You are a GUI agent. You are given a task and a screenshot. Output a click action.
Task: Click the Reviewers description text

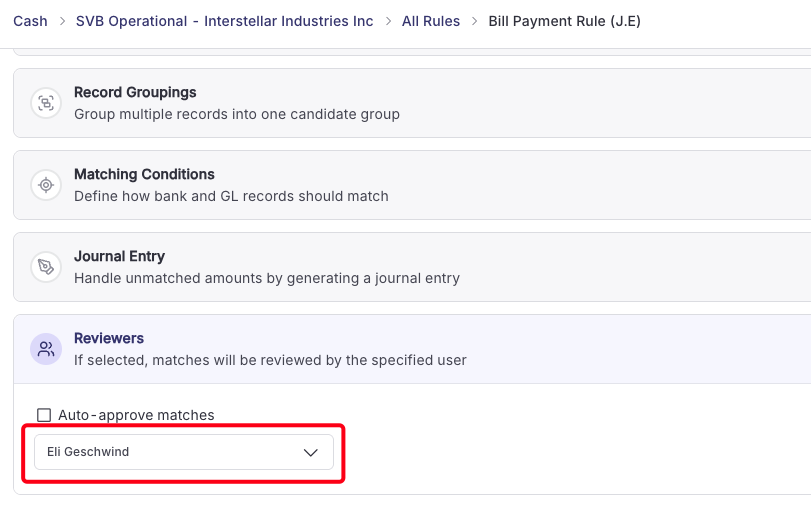tap(270, 360)
